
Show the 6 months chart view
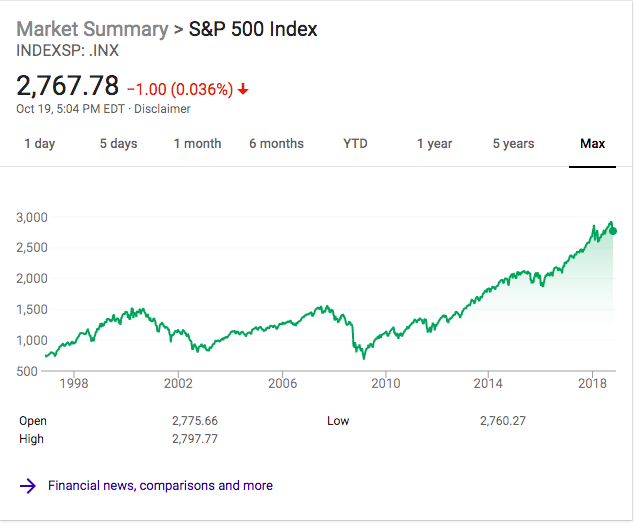tap(276, 144)
